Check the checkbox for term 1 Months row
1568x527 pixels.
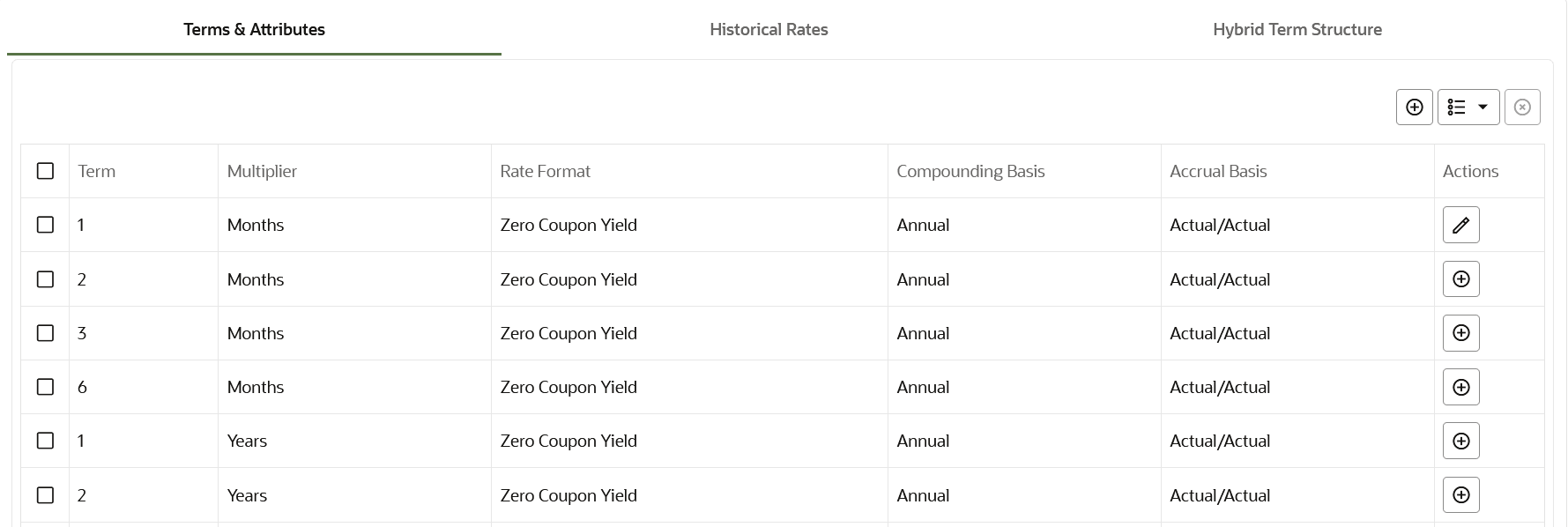tap(45, 225)
